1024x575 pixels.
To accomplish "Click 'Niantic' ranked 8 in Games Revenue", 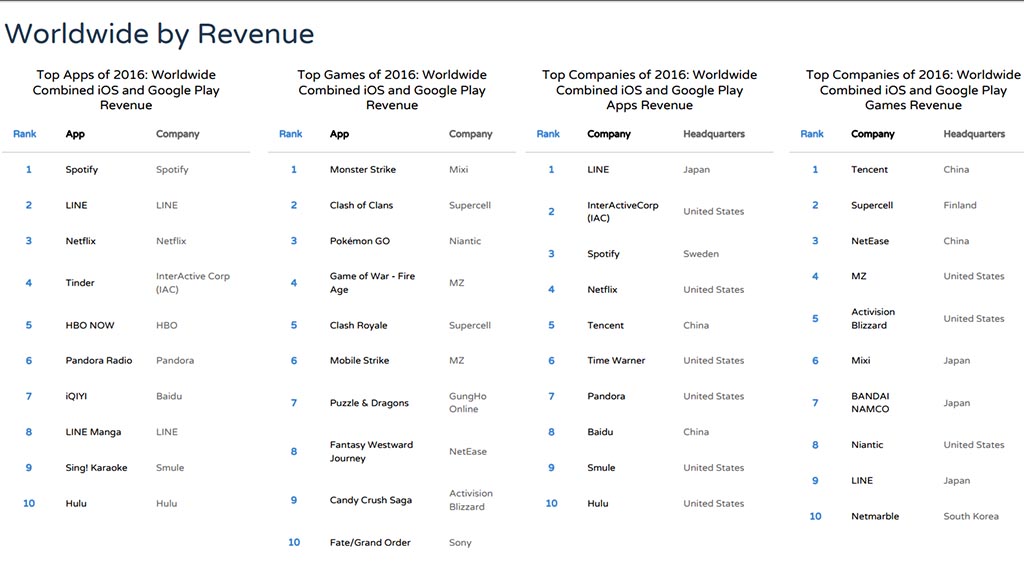I will (x=867, y=445).
